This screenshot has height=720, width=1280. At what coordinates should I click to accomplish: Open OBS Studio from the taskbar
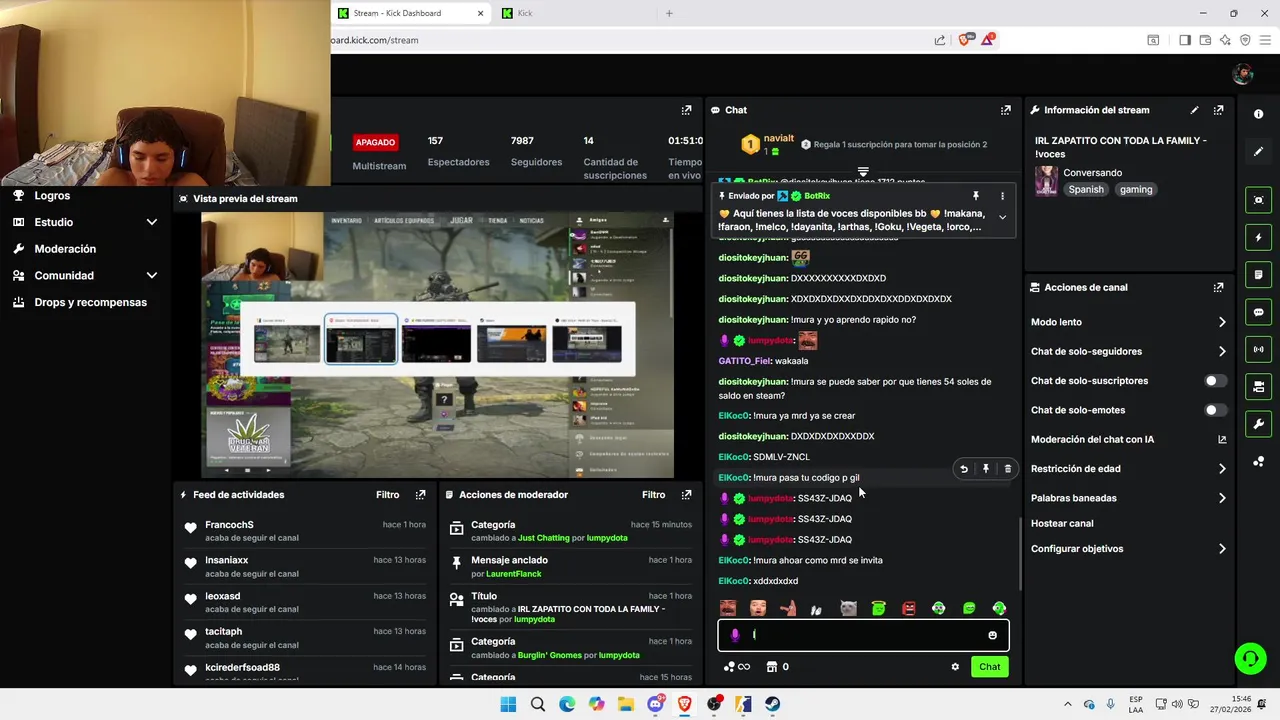(x=714, y=704)
